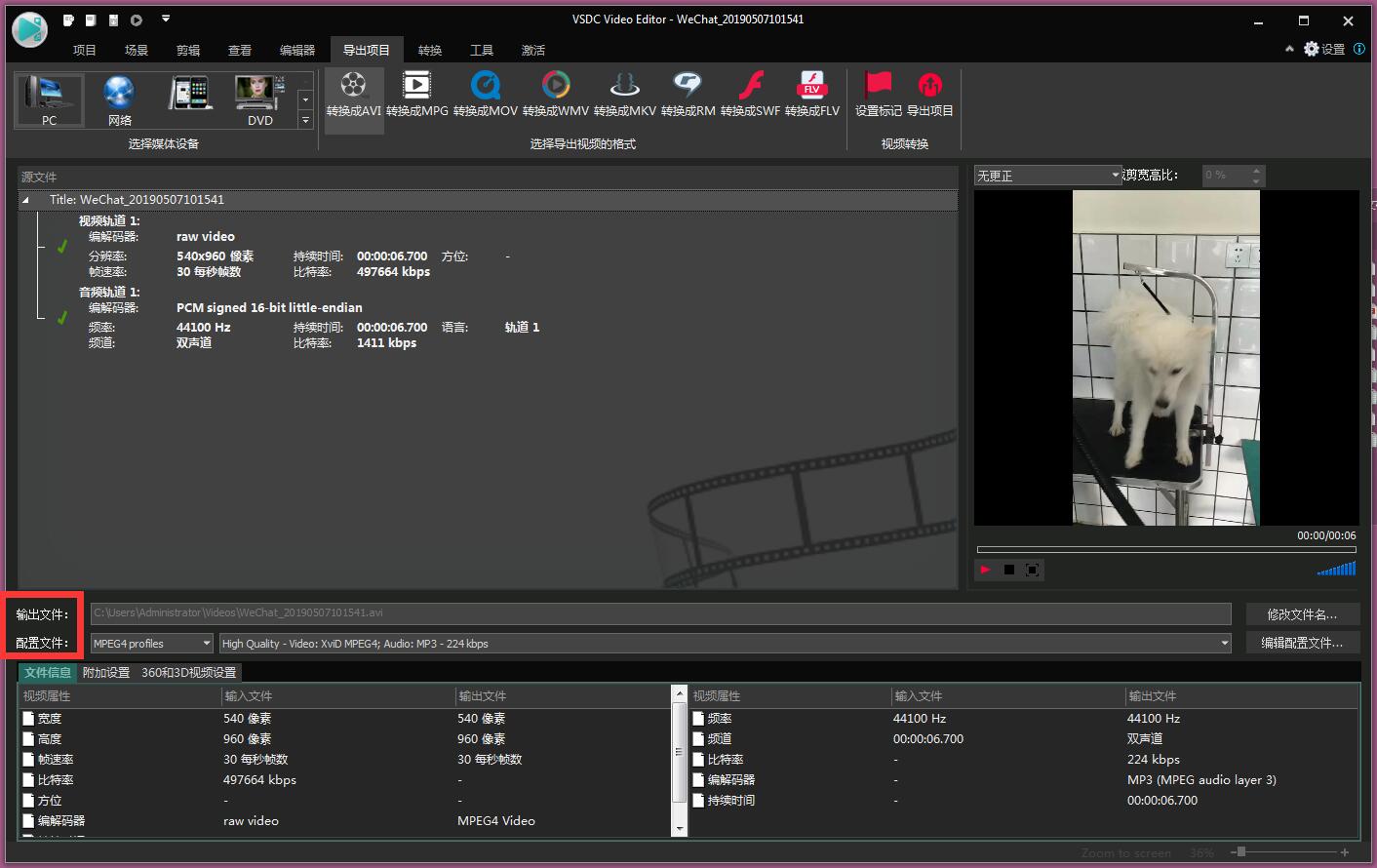Pick 转换成FLV format
Image resolution: width=1377 pixels, height=868 pixels.
pos(812,96)
